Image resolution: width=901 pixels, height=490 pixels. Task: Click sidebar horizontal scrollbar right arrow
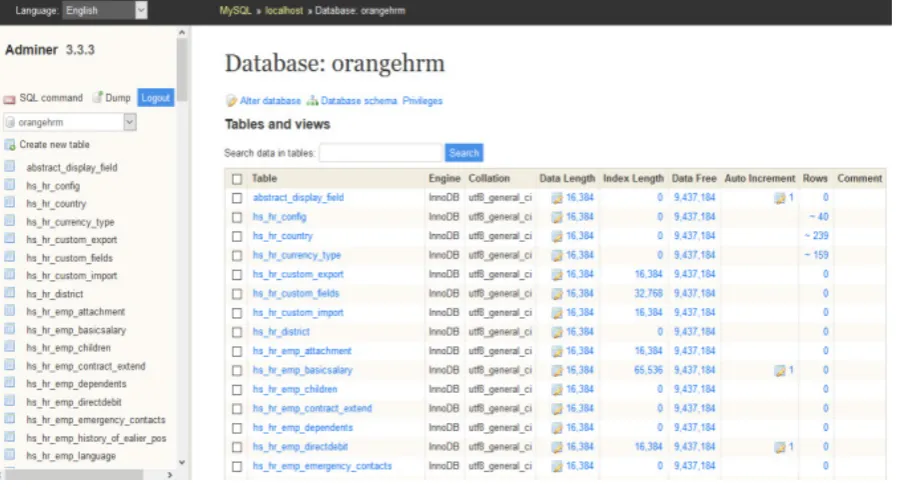point(170,475)
